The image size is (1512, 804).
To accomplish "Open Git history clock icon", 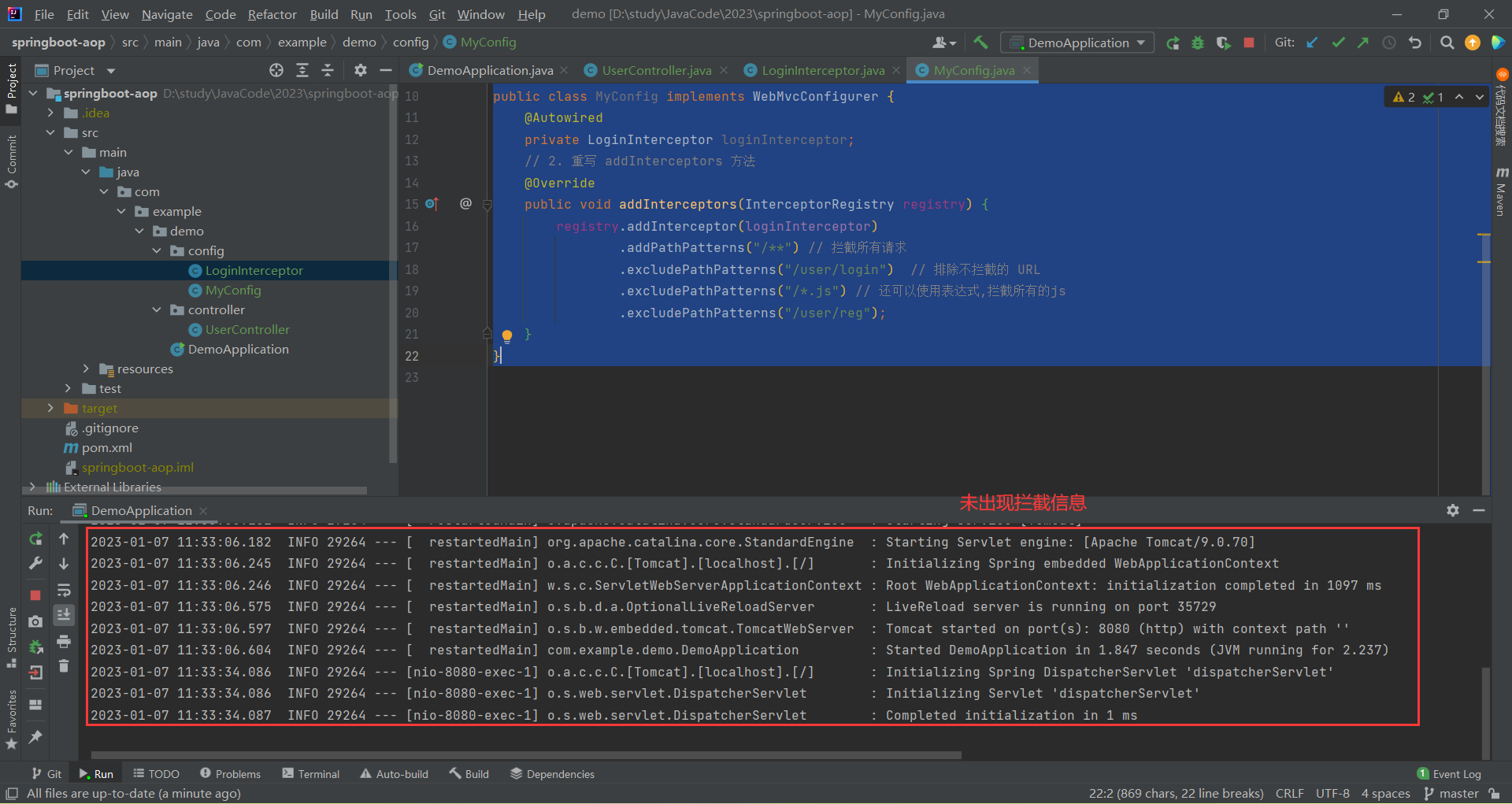I will (x=1389, y=43).
